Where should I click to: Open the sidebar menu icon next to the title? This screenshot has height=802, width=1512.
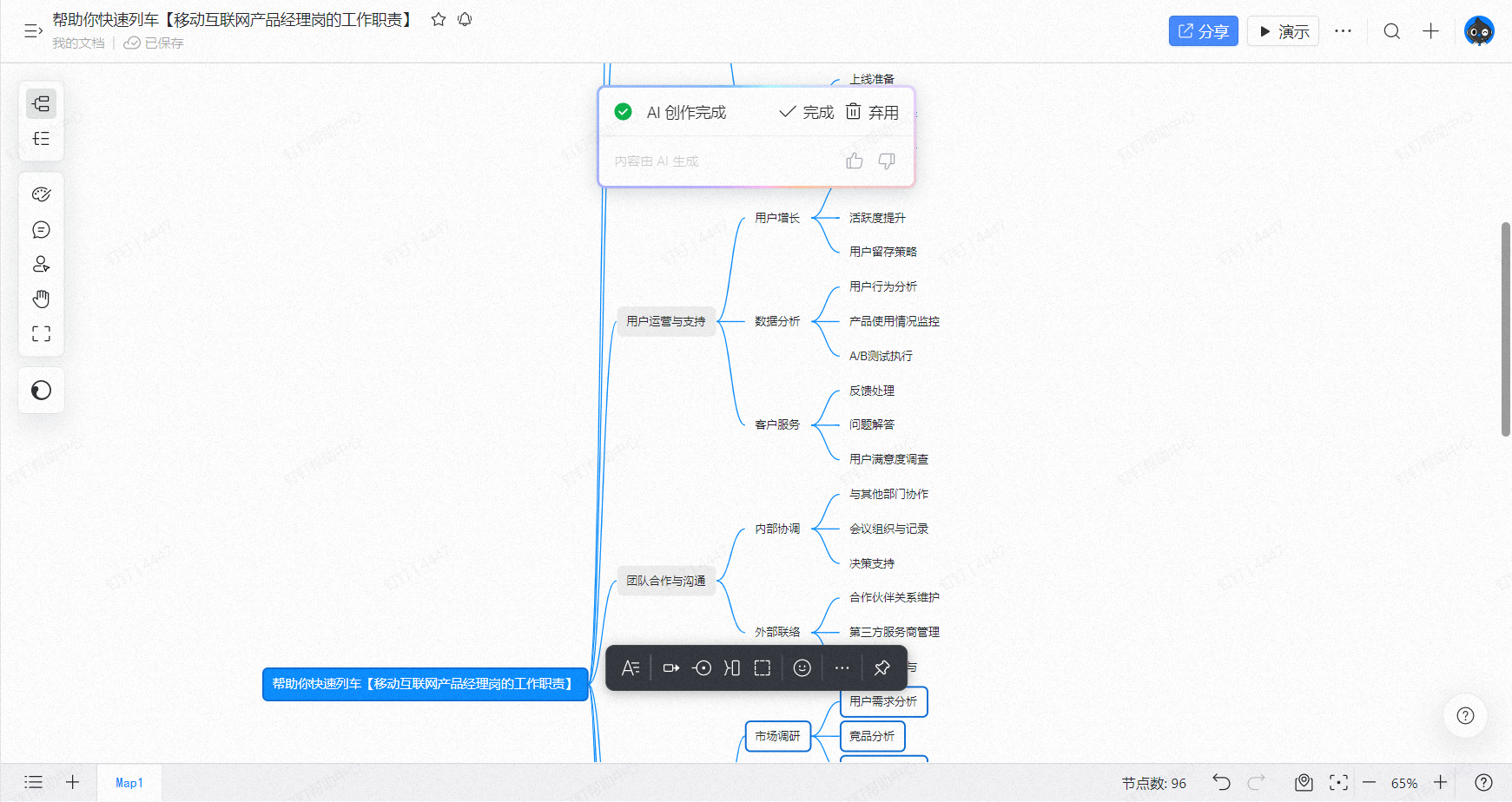[x=33, y=31]
